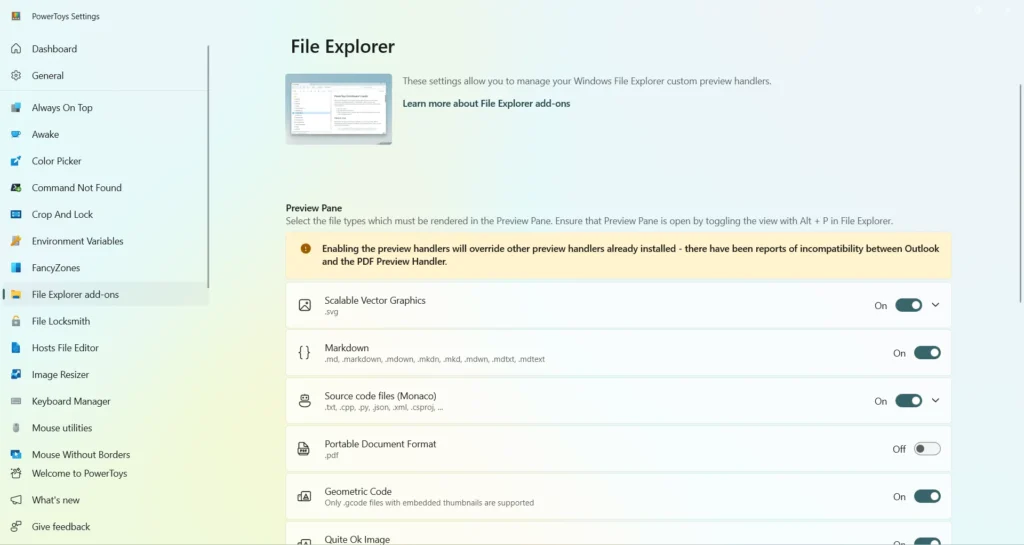
Task: Open Awake settings page
Action: (106, 134)
